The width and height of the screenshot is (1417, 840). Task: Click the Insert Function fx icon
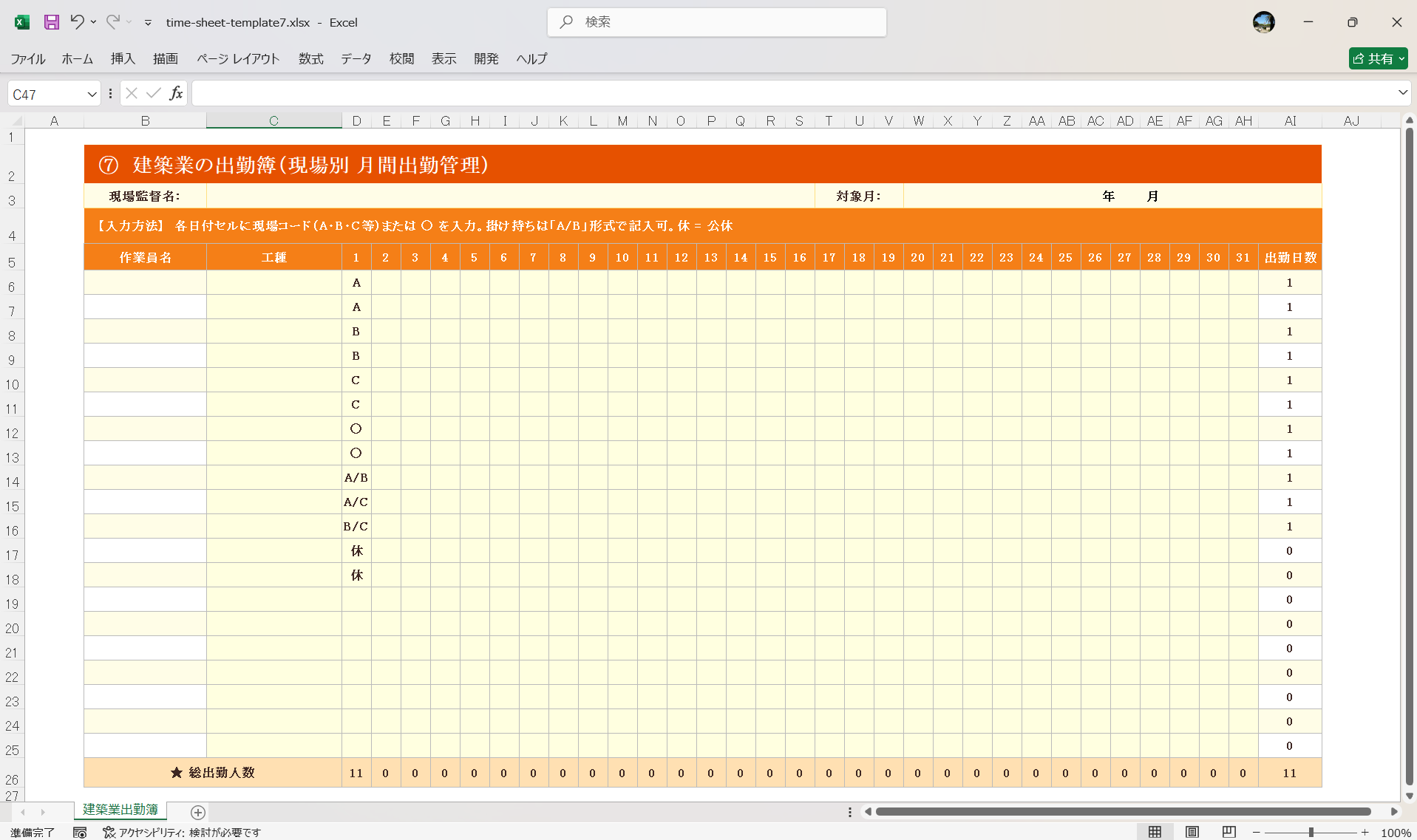tap(176, 93)
